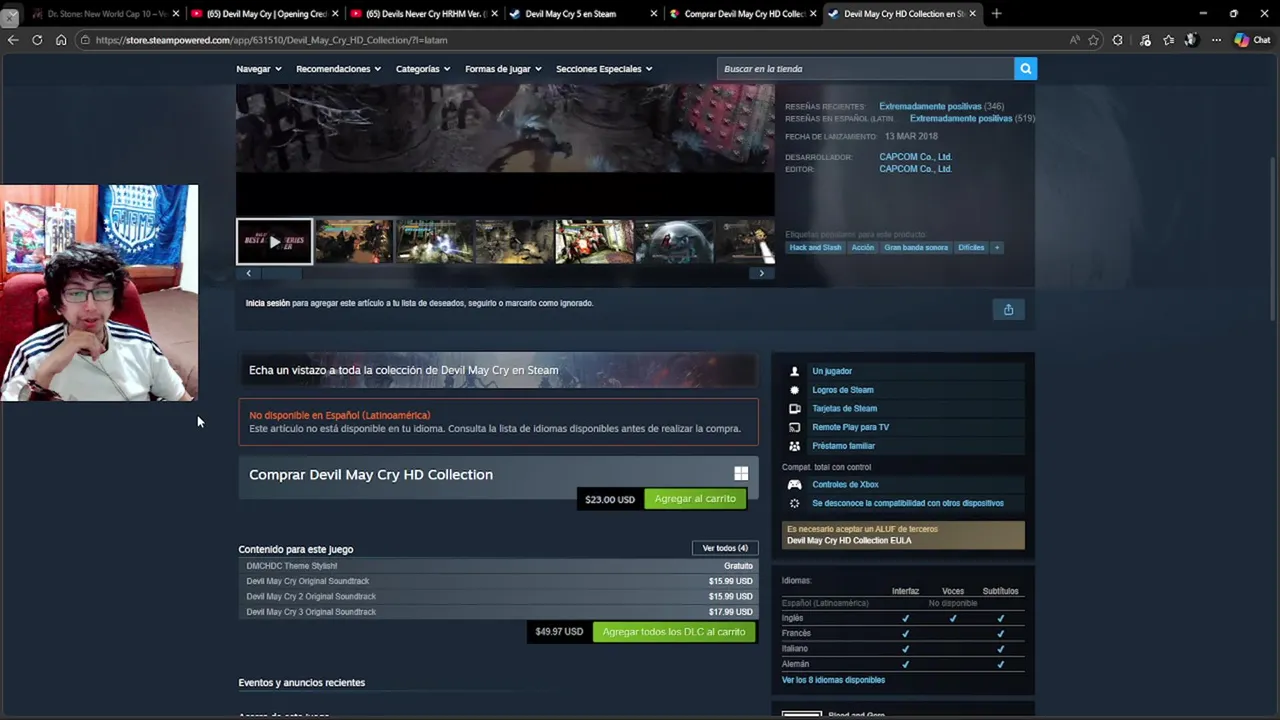Open browser settings and more ellipsis

1216,40
